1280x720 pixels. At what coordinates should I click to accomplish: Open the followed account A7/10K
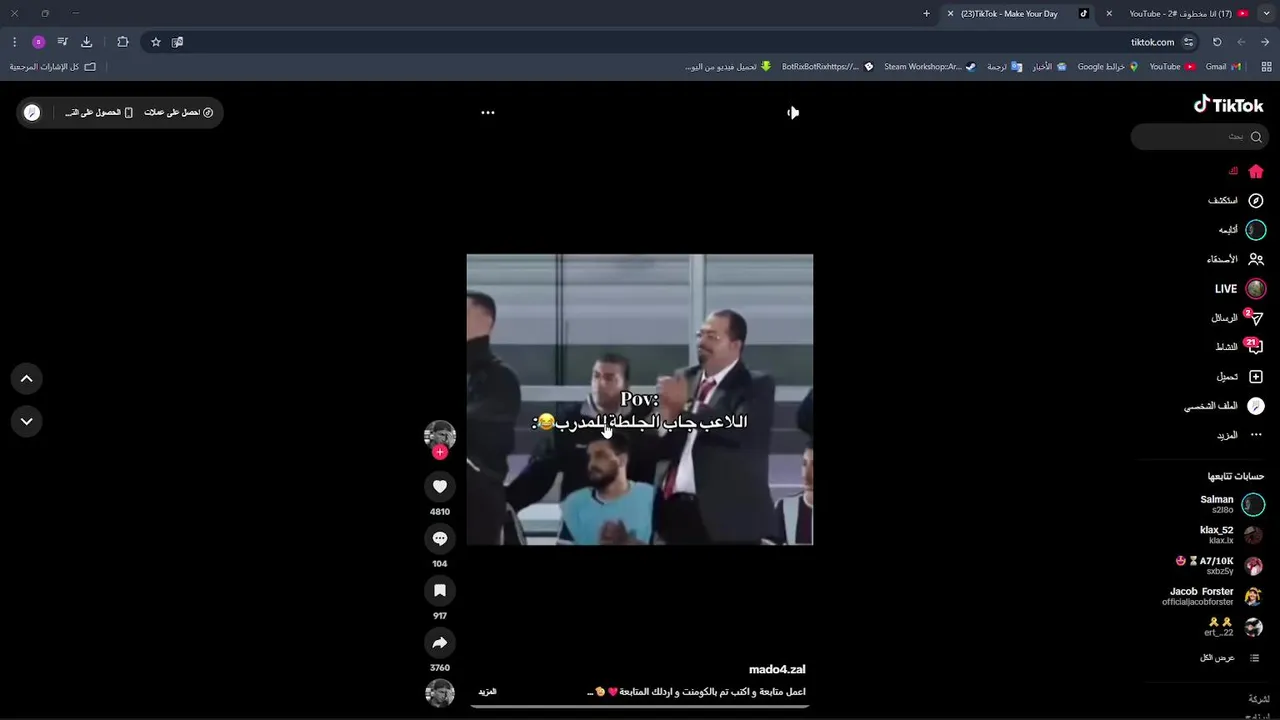click(1220, 566)
